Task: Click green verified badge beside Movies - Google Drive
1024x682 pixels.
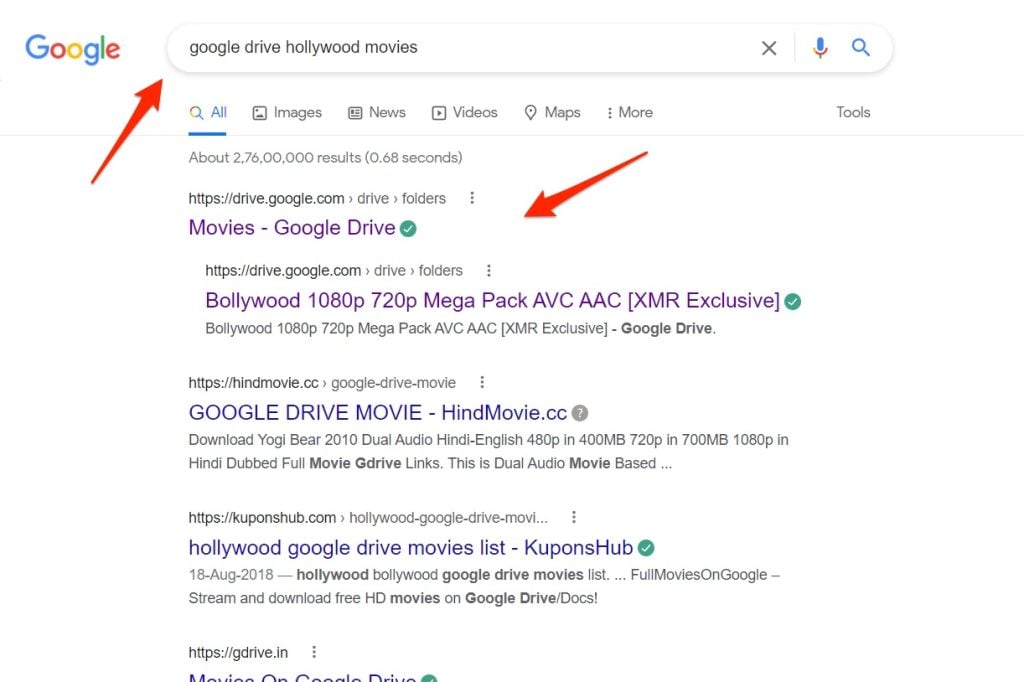Action: [408, 229]
